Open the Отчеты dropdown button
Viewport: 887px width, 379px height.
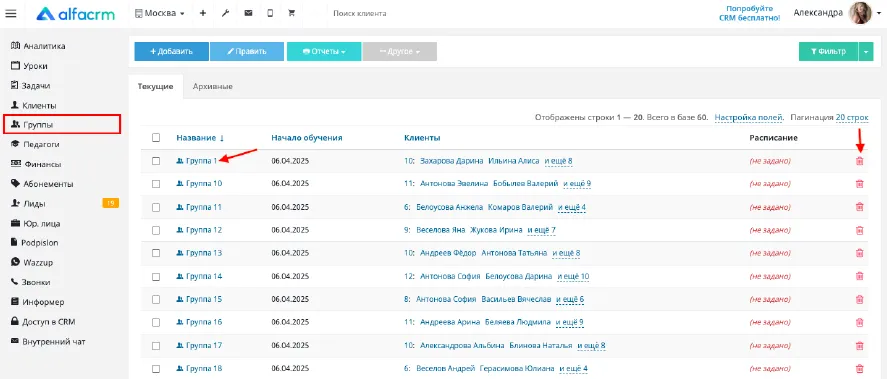324,51
